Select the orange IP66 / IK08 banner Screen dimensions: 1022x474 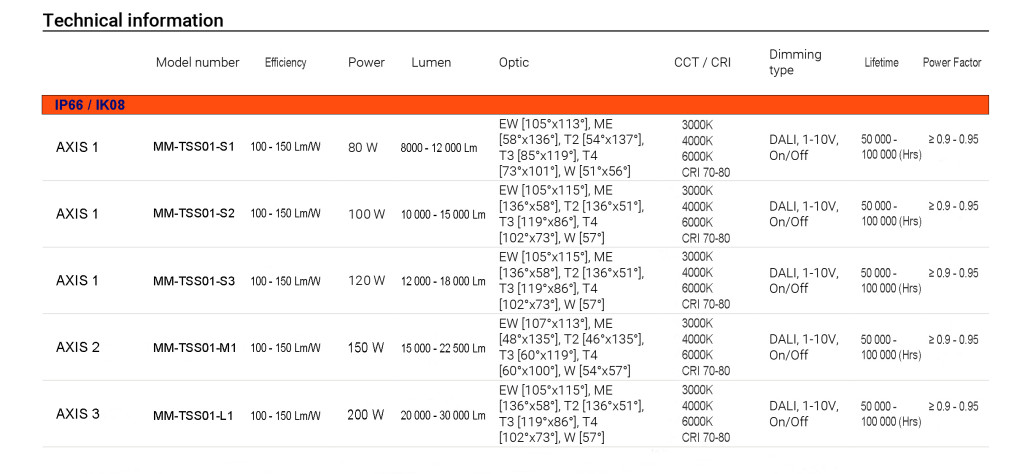coord(515,105)
